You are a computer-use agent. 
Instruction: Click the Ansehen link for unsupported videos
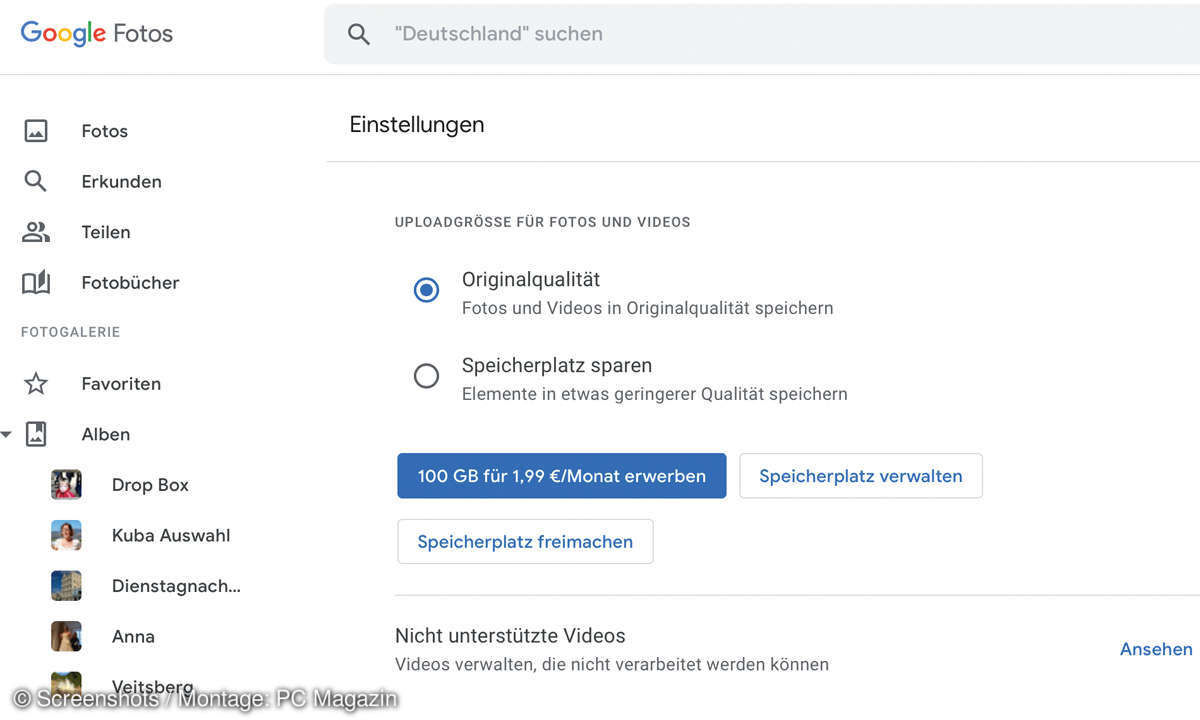coord(1156,649)
